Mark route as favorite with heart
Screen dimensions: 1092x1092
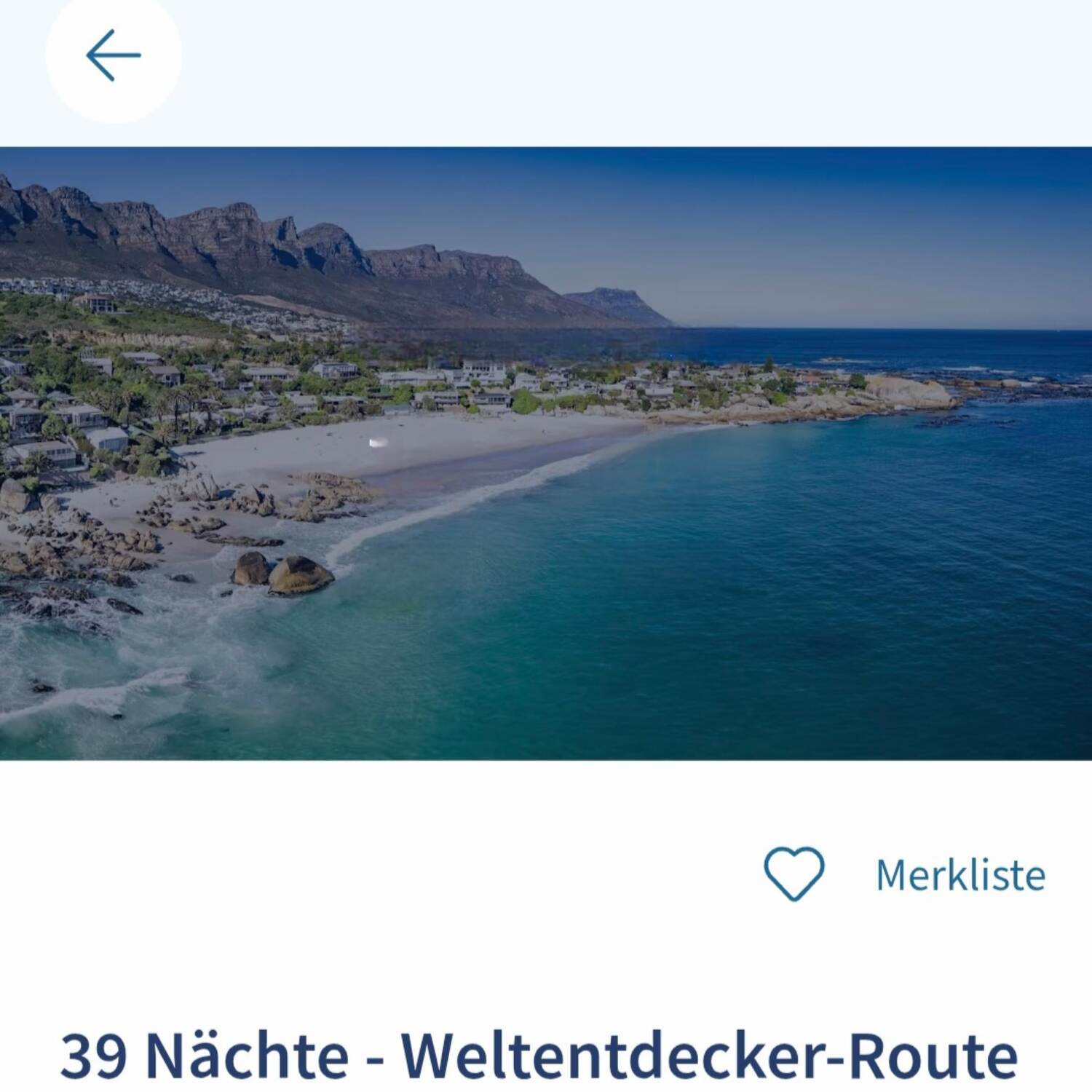tap(794, 874)
